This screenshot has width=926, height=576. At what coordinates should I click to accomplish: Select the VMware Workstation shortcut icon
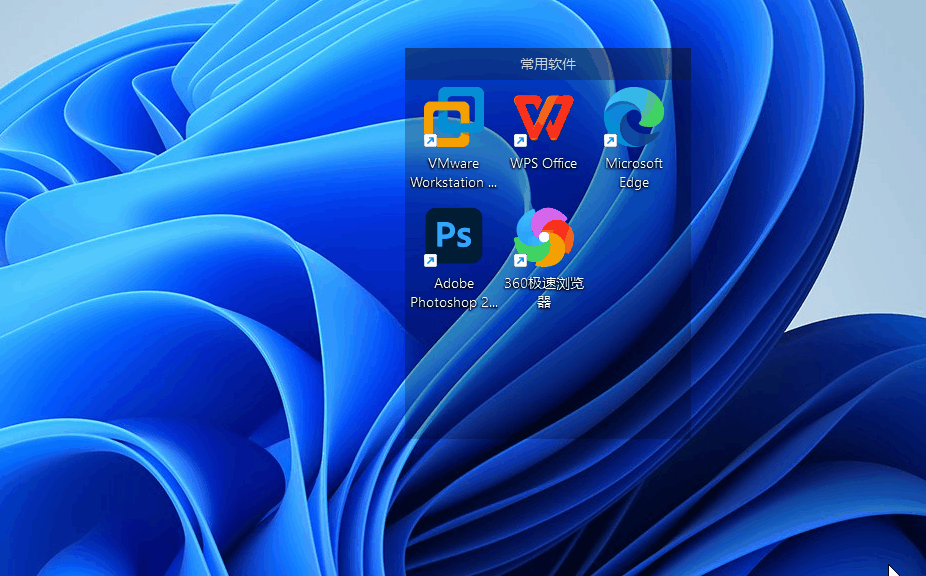(x=454, y=117)
